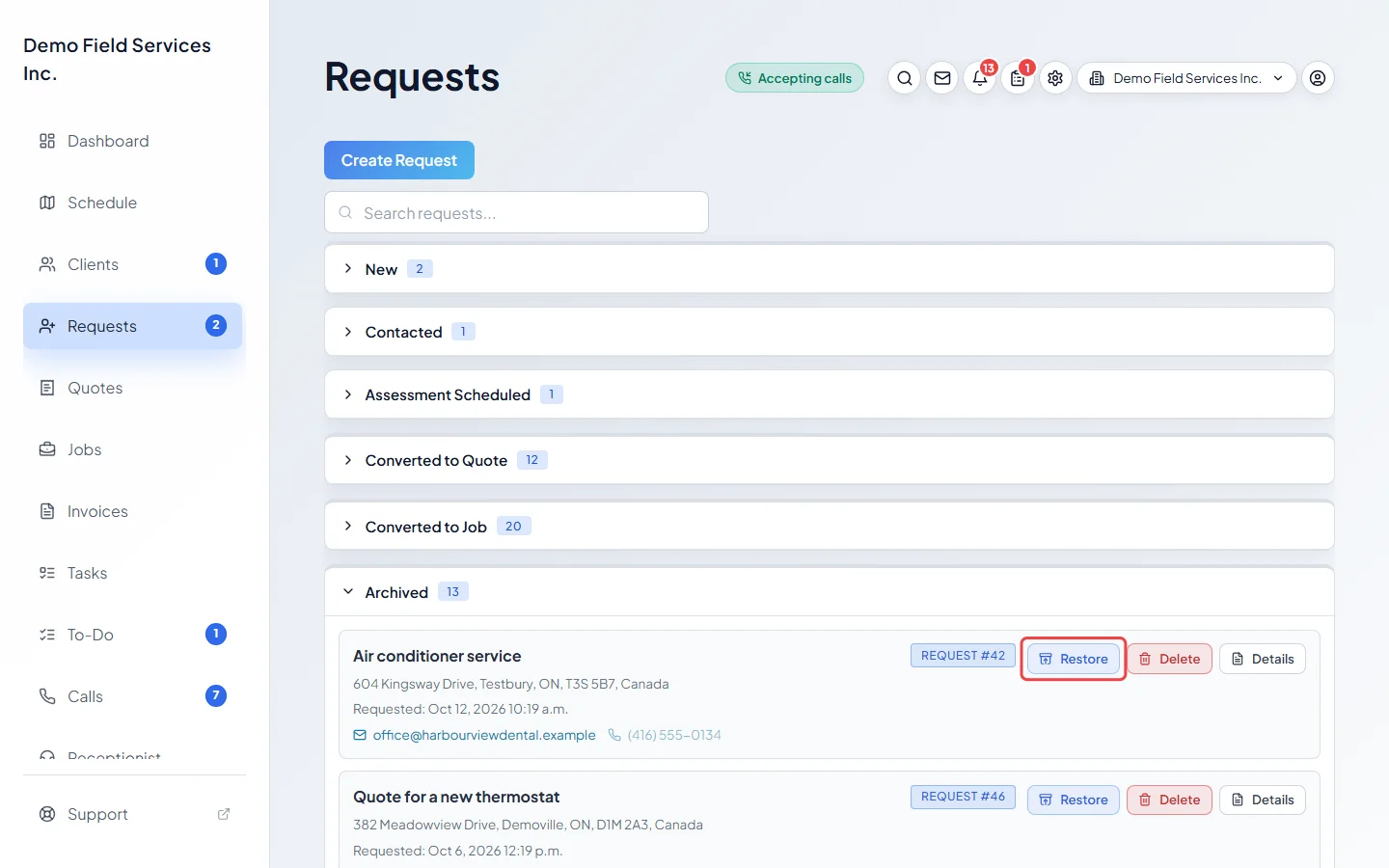
Task: View Details of Air conditioner service request
Action: tap(1263, 659)
